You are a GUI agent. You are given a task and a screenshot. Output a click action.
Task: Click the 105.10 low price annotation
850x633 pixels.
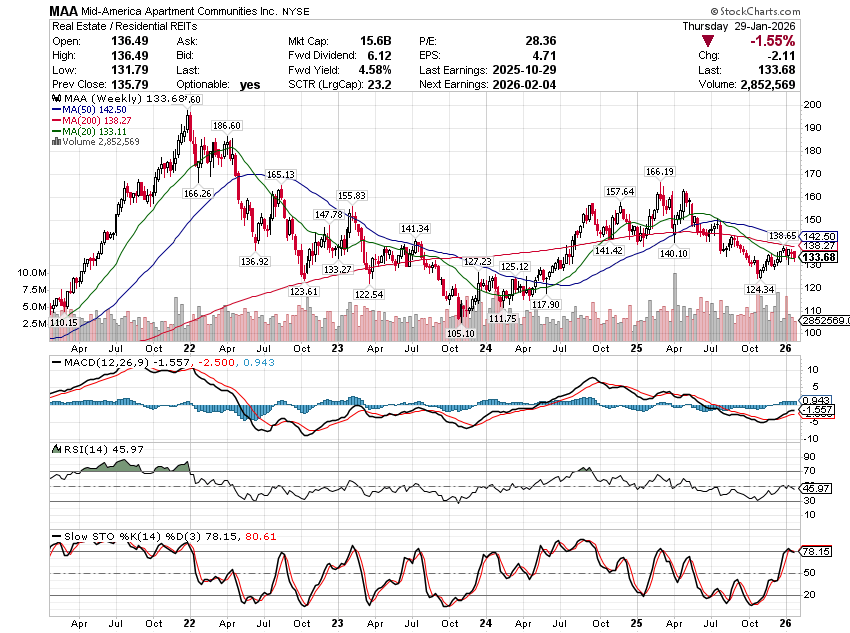tap(460, 334)
